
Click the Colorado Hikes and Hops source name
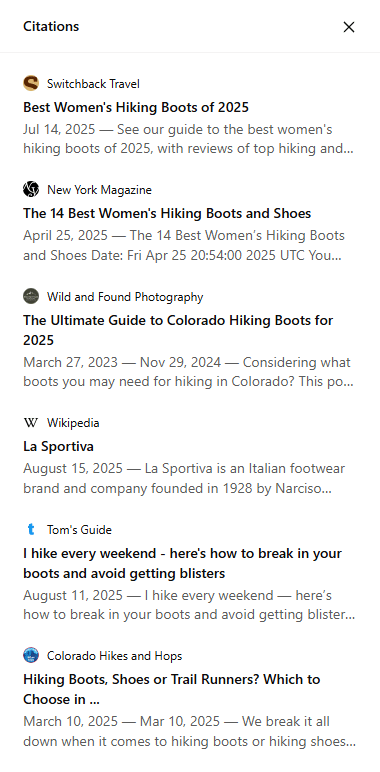tap(114, 655)
